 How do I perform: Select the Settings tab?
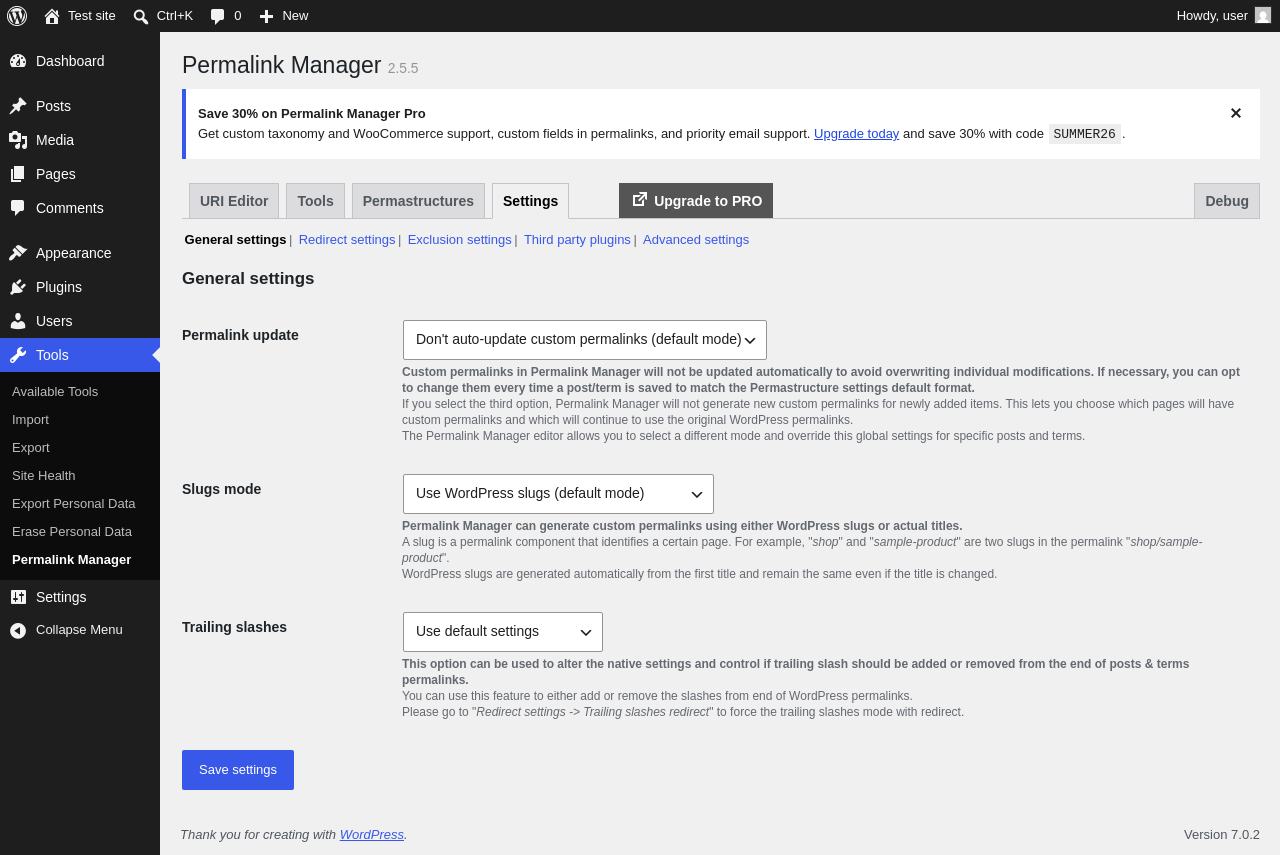tap(530, 201)
